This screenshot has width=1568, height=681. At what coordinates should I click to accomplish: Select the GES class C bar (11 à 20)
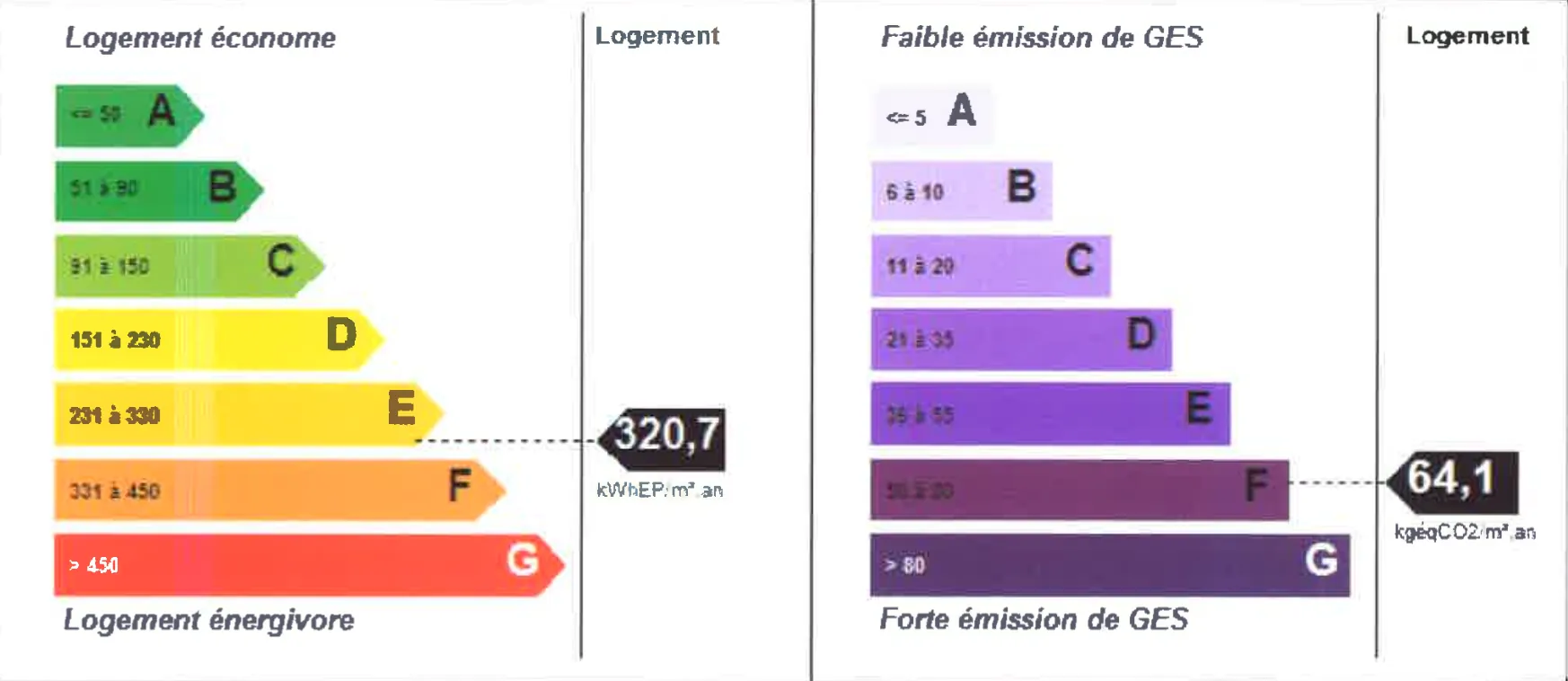tap(991, 265)
